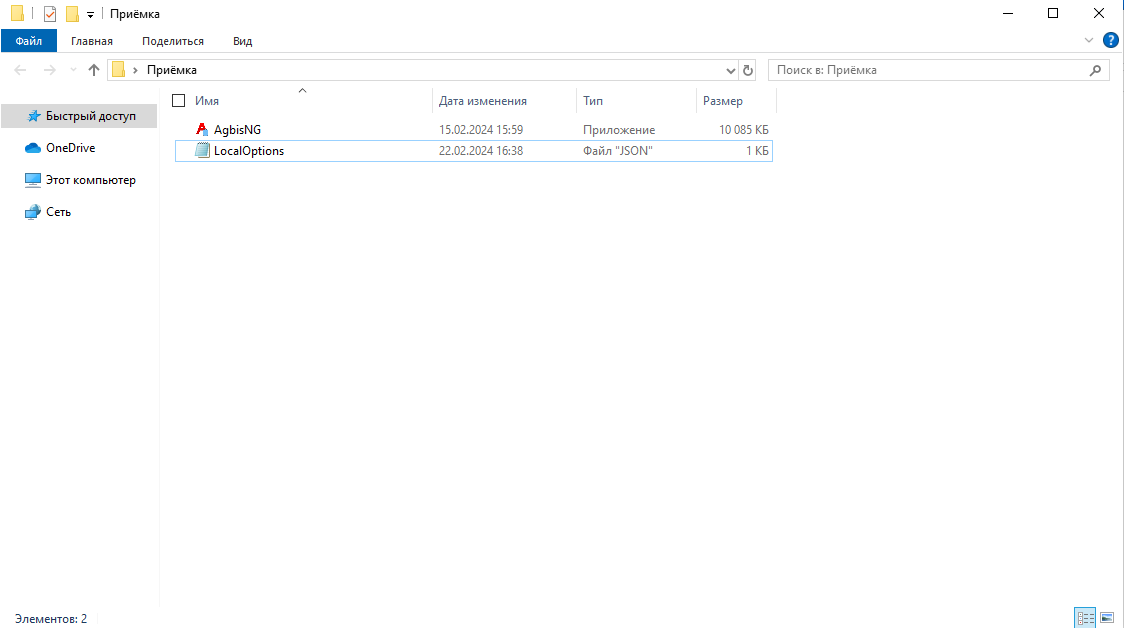Switch to details view in status bar

(1085, 618)
